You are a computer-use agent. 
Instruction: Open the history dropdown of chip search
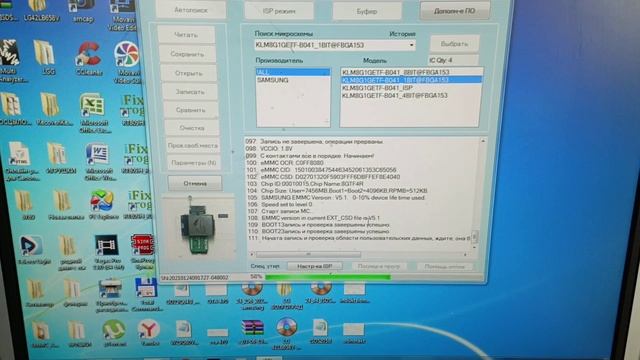[x=411, y=45]
